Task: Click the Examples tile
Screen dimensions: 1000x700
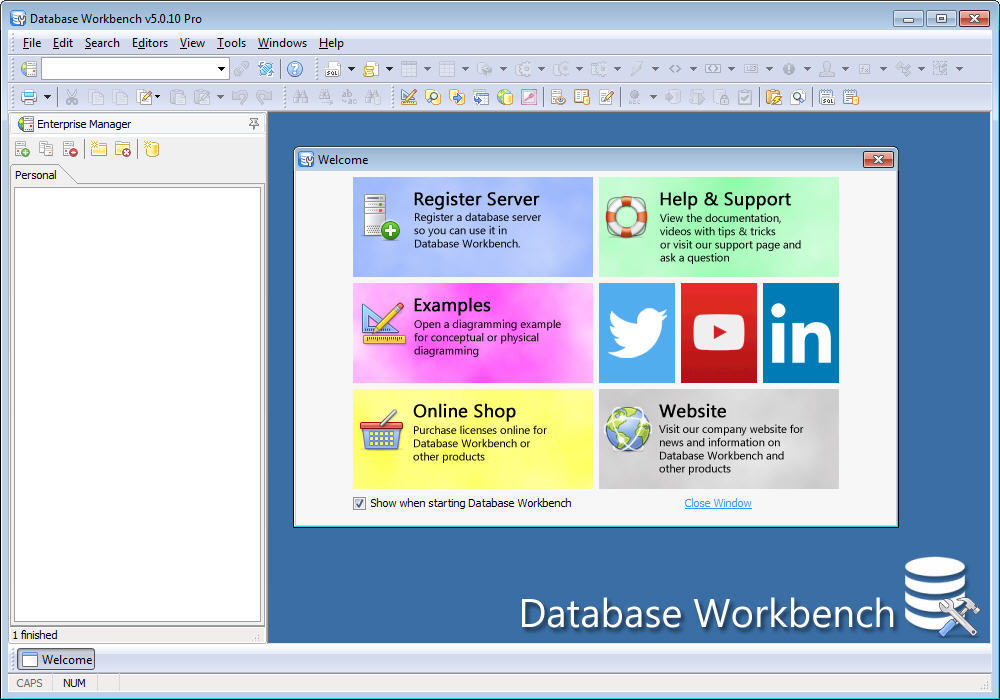Action: (473, 333)
